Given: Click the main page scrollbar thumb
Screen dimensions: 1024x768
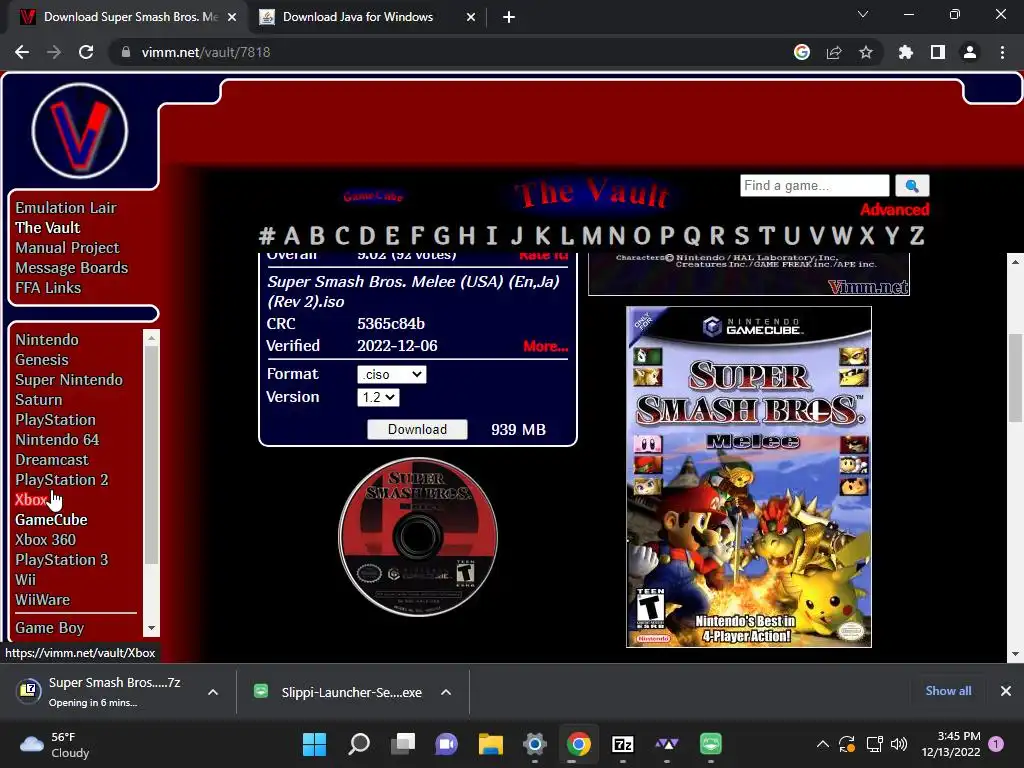Looking at the screenshot, I should coord(1015,377).
